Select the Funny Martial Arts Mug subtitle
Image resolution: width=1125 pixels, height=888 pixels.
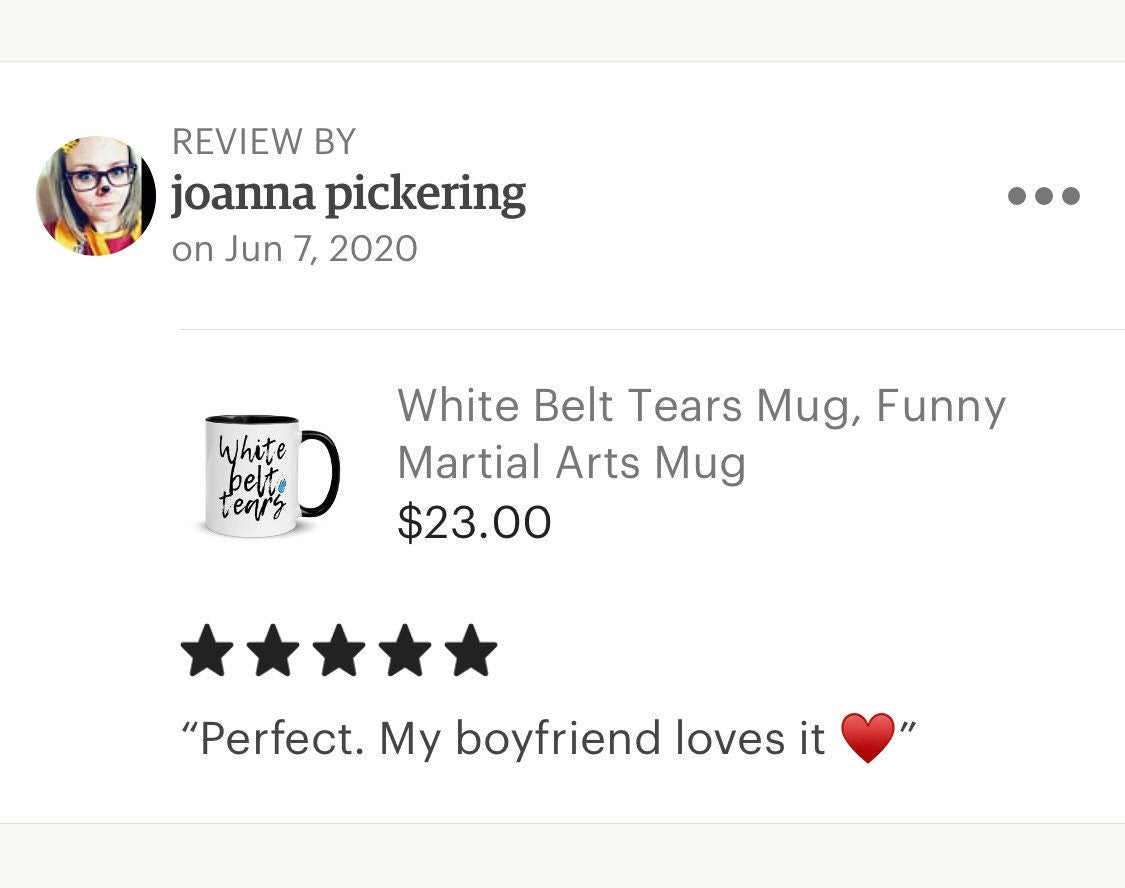coord(570,461)
